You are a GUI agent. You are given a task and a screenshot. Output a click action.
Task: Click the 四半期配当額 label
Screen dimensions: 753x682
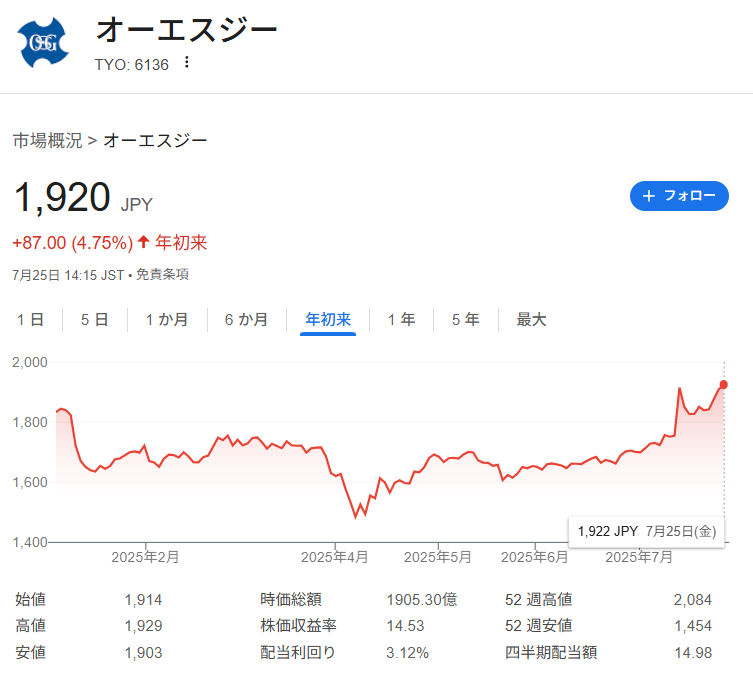click(551, 652)
